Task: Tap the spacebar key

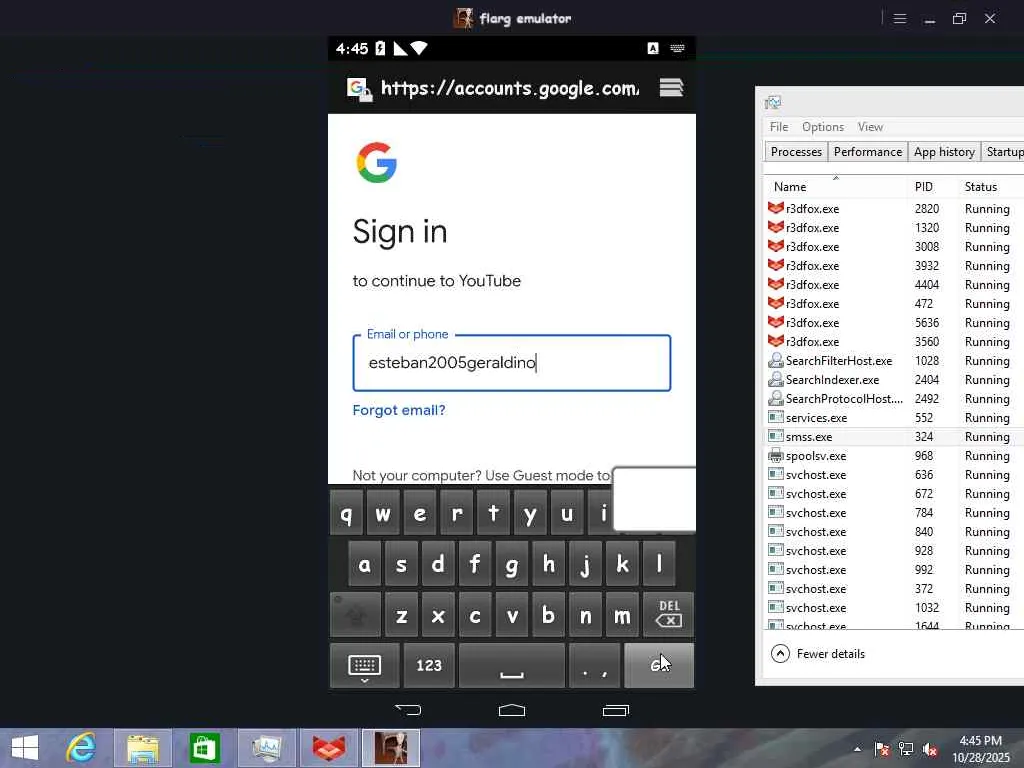Action: coord(512,666)
